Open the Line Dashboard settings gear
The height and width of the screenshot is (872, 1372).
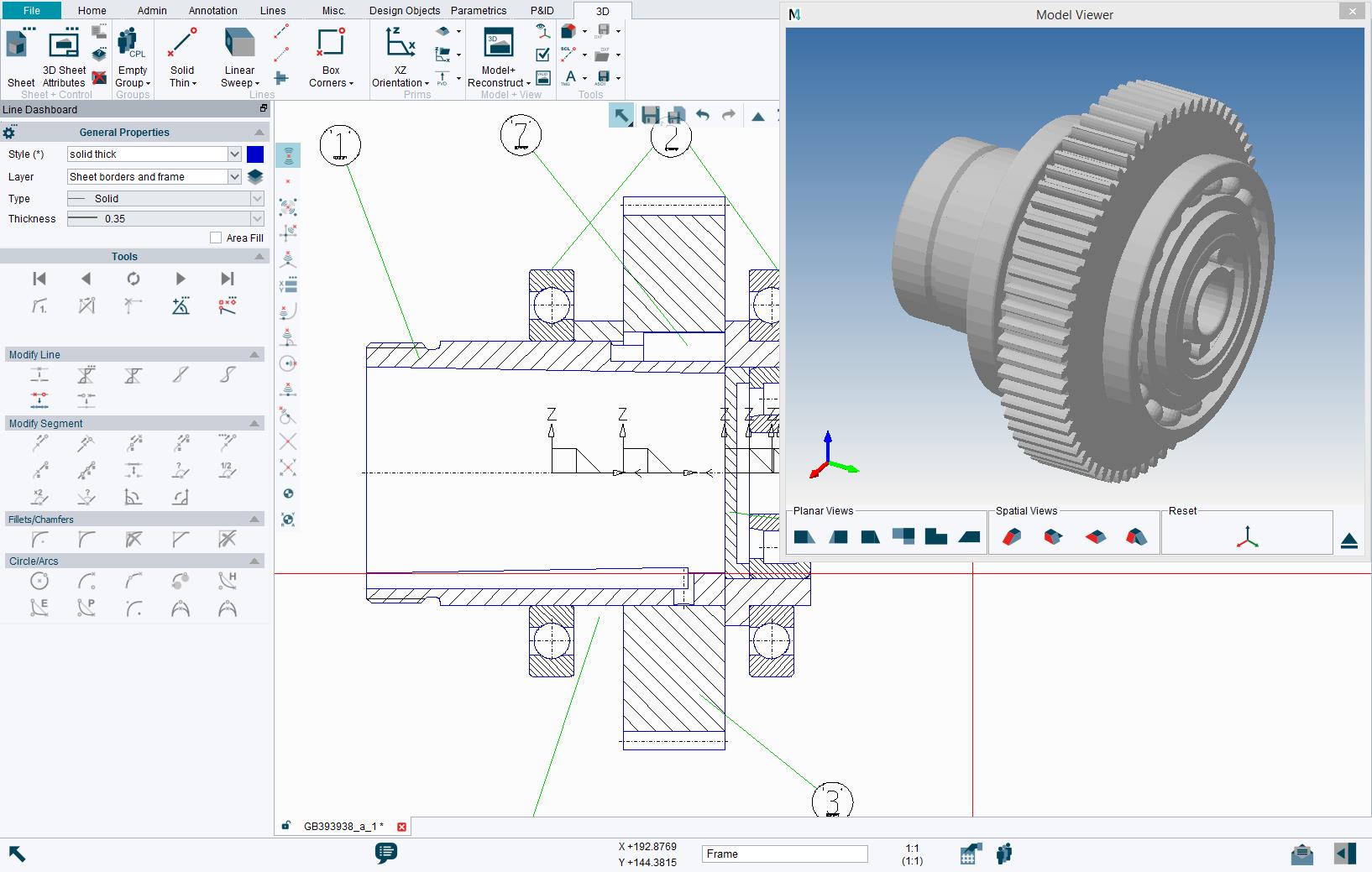pyautogui.click(x=9, y=132)
